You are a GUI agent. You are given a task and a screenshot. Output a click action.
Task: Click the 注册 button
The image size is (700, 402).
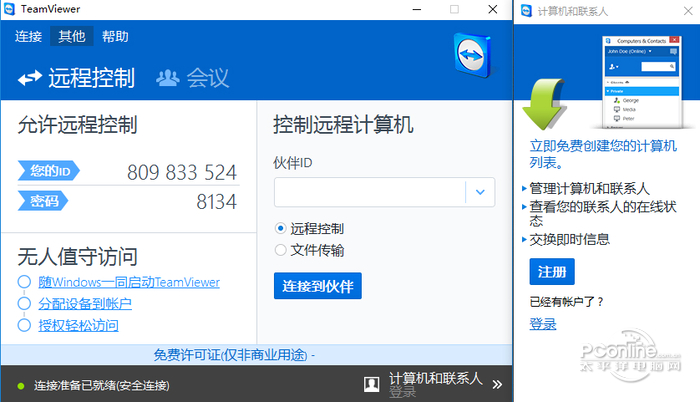[552, 272]
